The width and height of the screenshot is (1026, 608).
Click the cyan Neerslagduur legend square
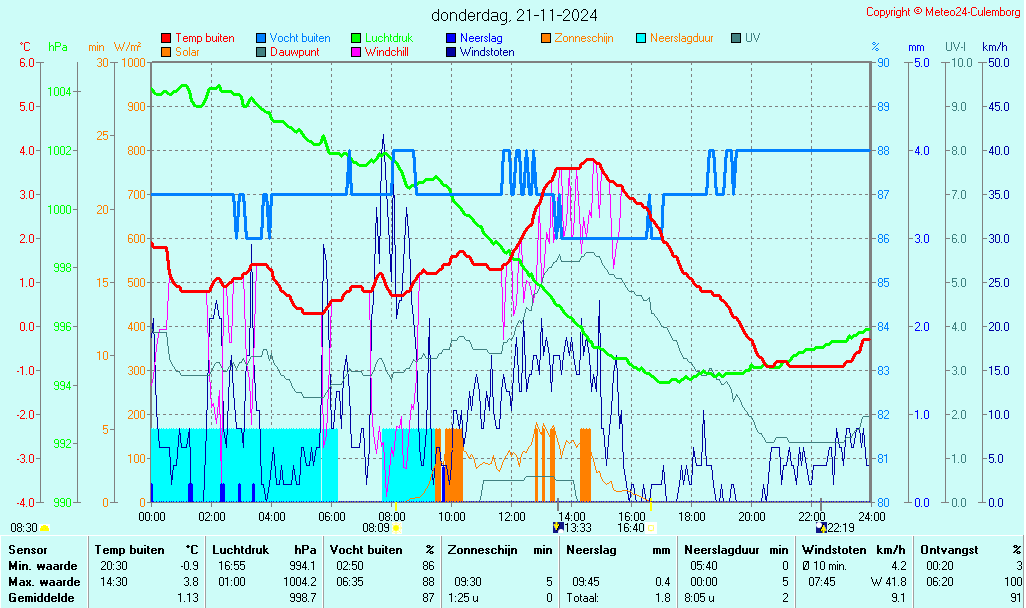tap(642, 38)
